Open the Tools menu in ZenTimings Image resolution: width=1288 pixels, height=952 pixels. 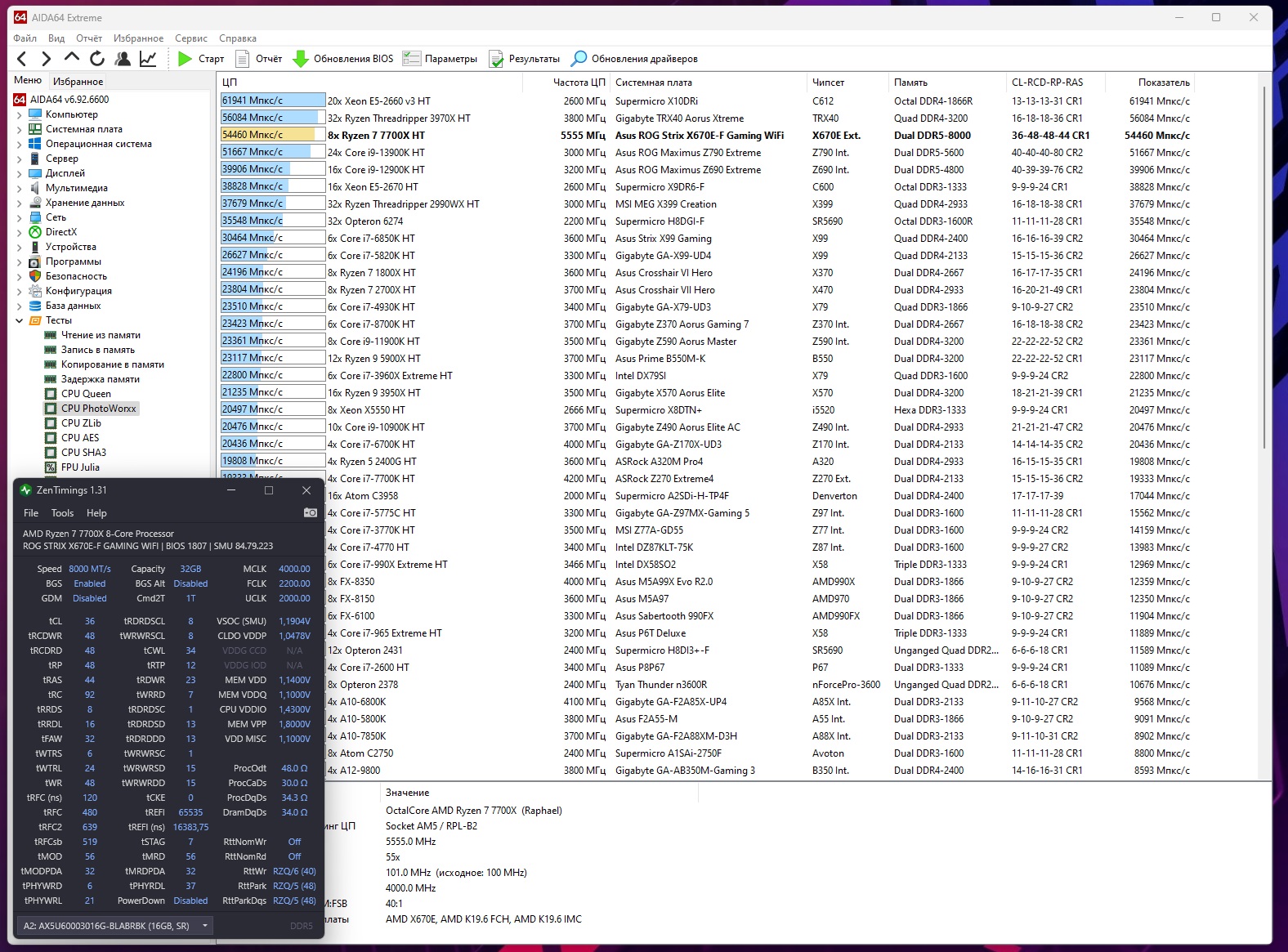tap(63, 513)
